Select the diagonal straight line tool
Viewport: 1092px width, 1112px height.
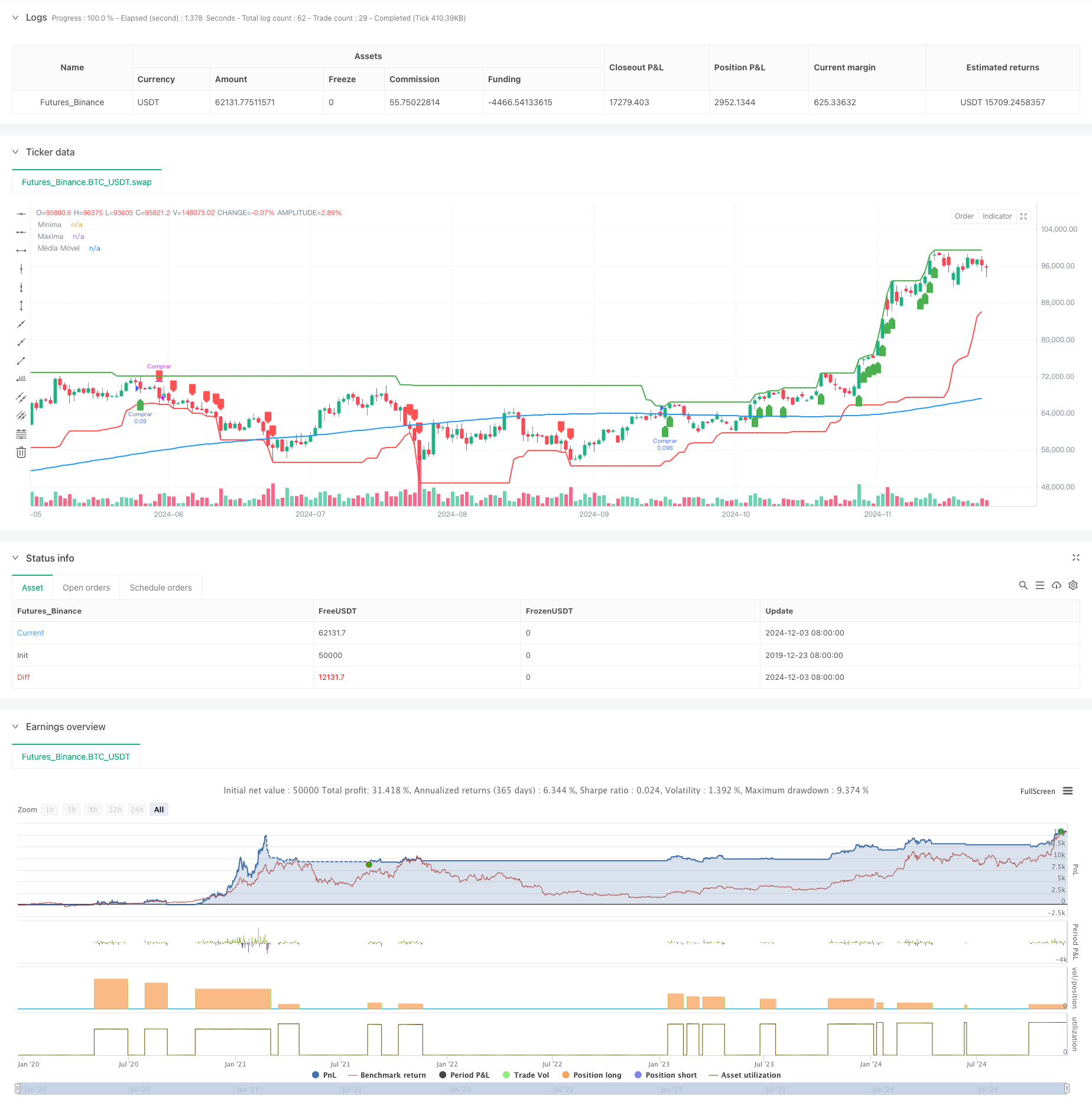[x=21, y=324]
